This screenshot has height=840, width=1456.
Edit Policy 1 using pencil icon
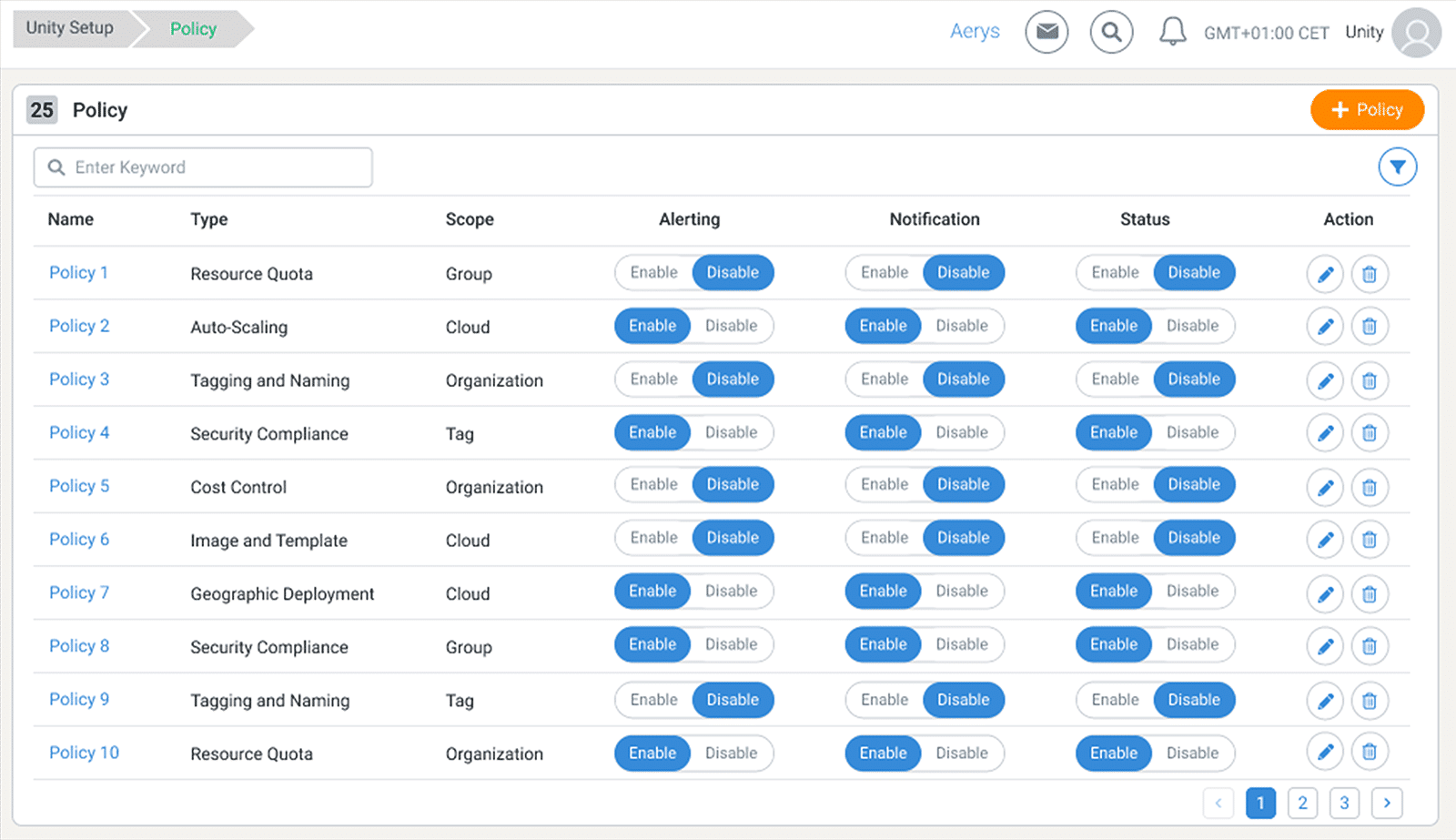1325,274
